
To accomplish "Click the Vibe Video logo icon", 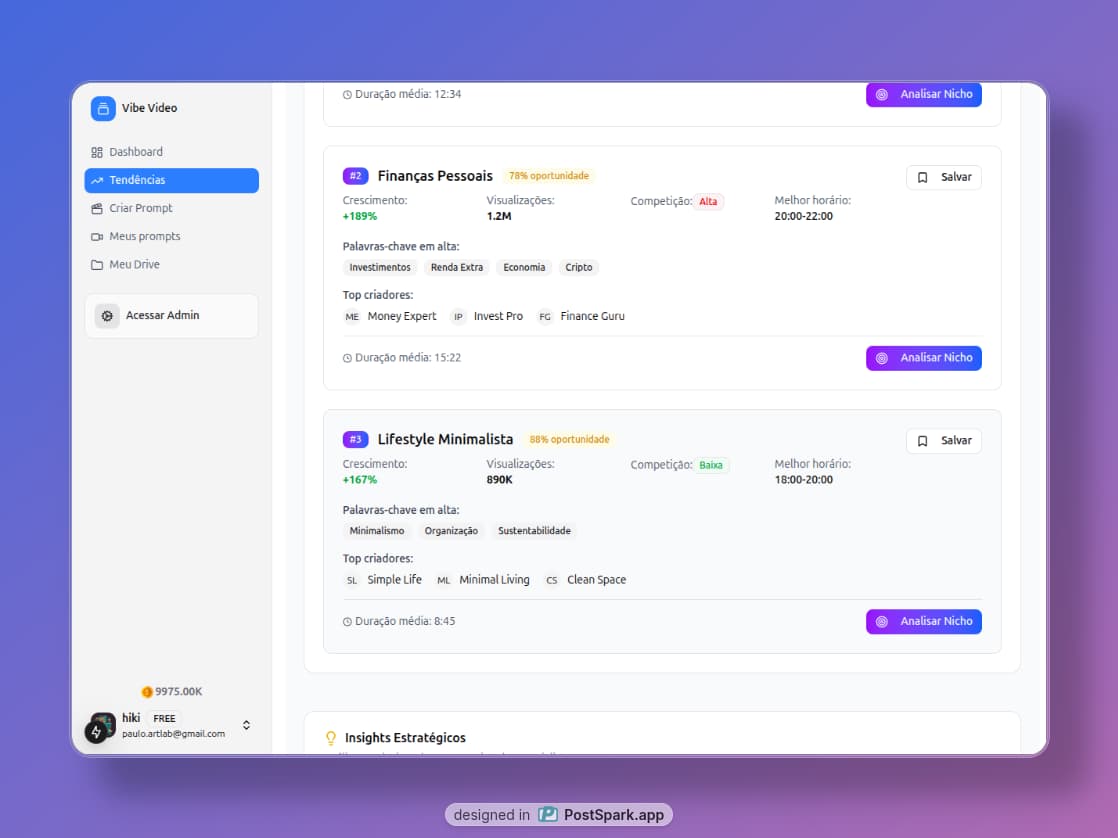I will tap(103, 108).
